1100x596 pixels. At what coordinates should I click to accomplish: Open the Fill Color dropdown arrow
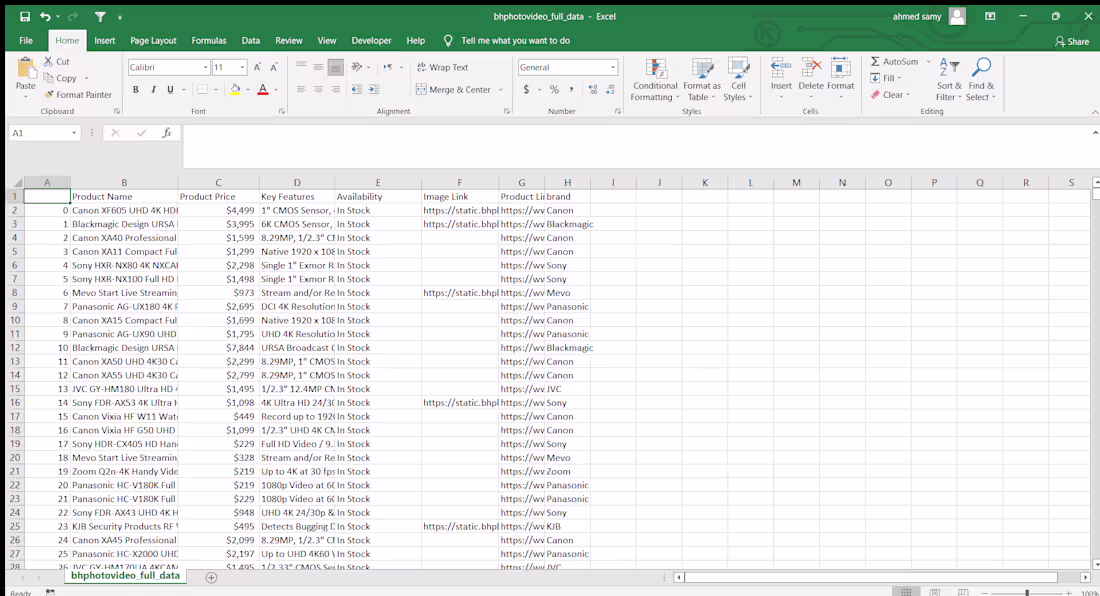[x=246, y=90]
